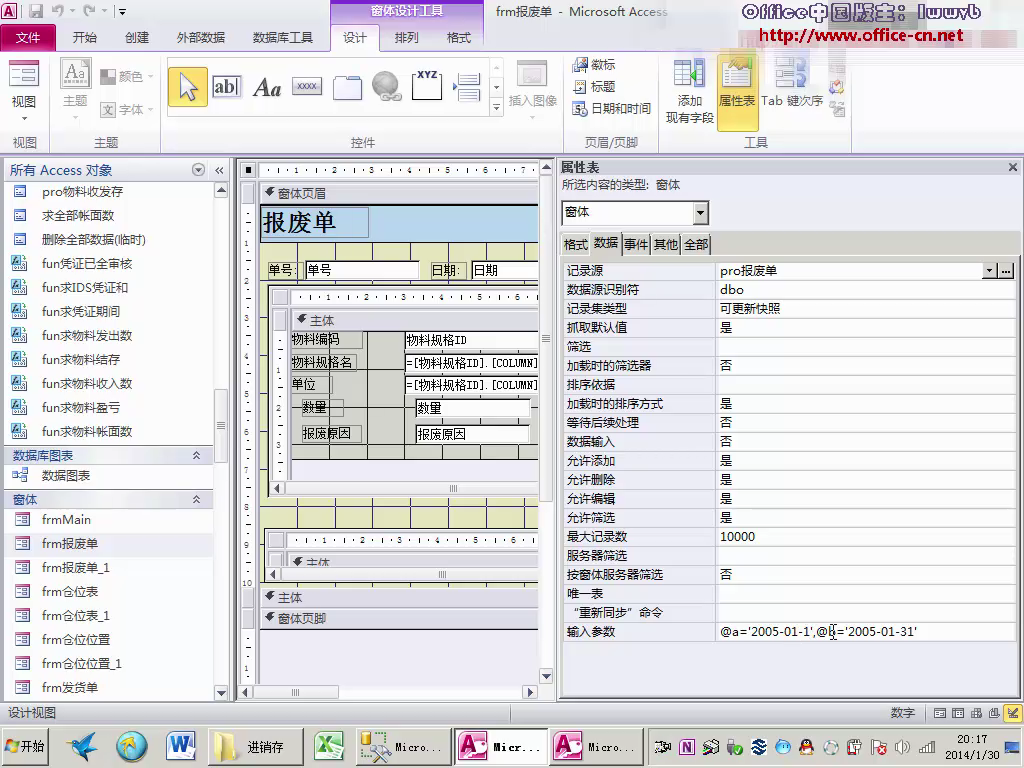Switch to the 创建 Create ribbon tab

click(x=136, y=37)
